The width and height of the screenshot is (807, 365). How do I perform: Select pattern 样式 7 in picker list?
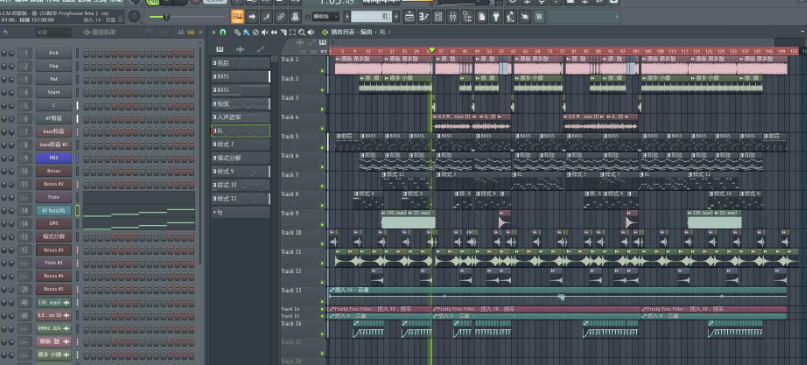click(x=241, y=144)
